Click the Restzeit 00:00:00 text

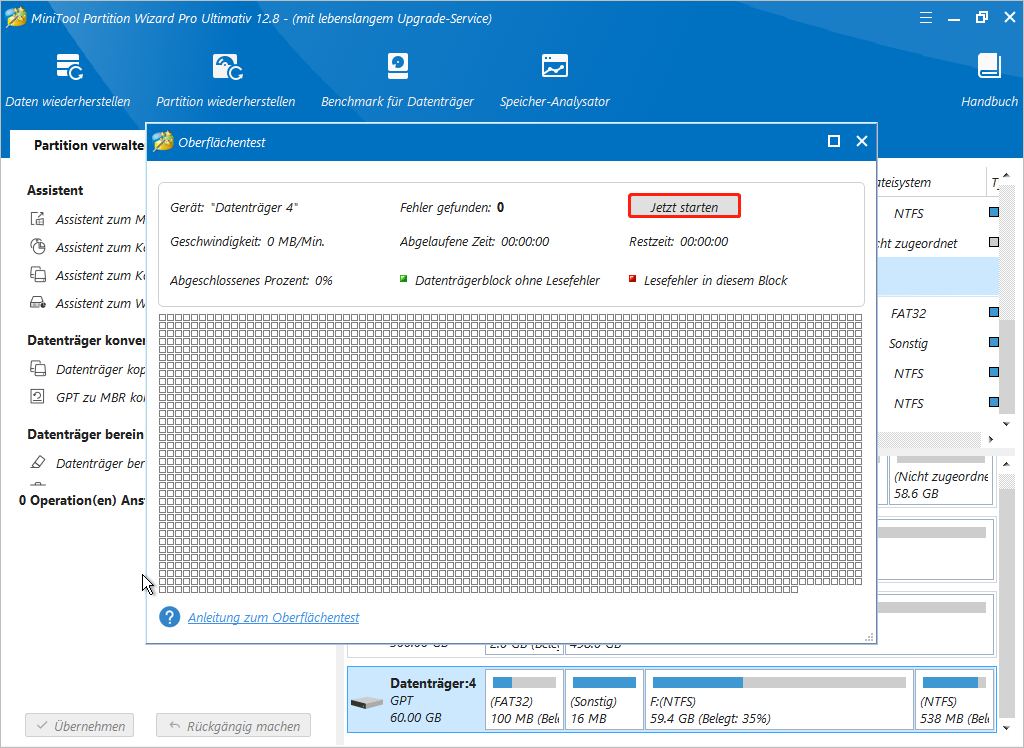click(679, 242)
